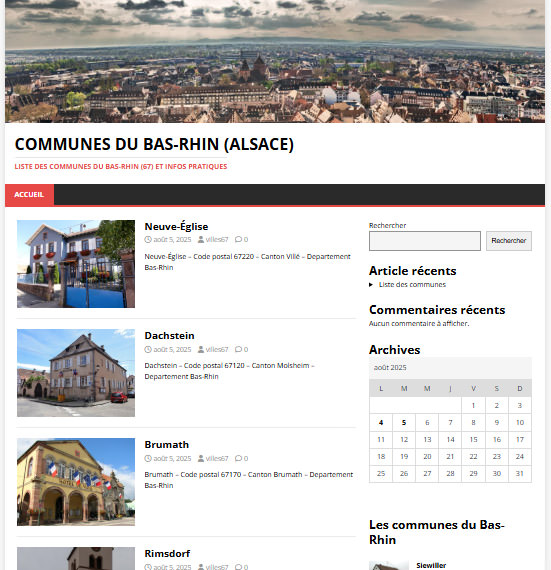
Task: Select day 4 in the Archives calendar
Action: pos(381,422)
